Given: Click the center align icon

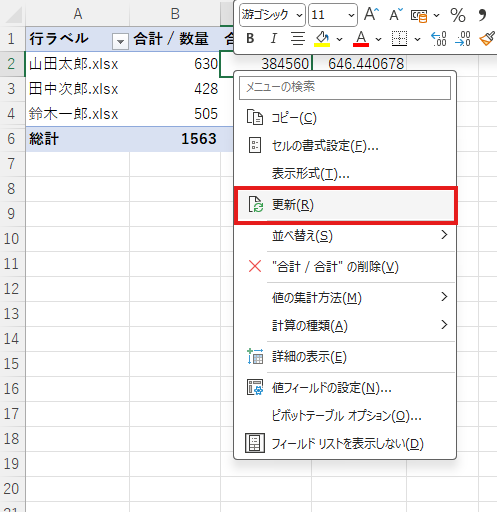Looking at the screenshot, I should coord(298,39).
